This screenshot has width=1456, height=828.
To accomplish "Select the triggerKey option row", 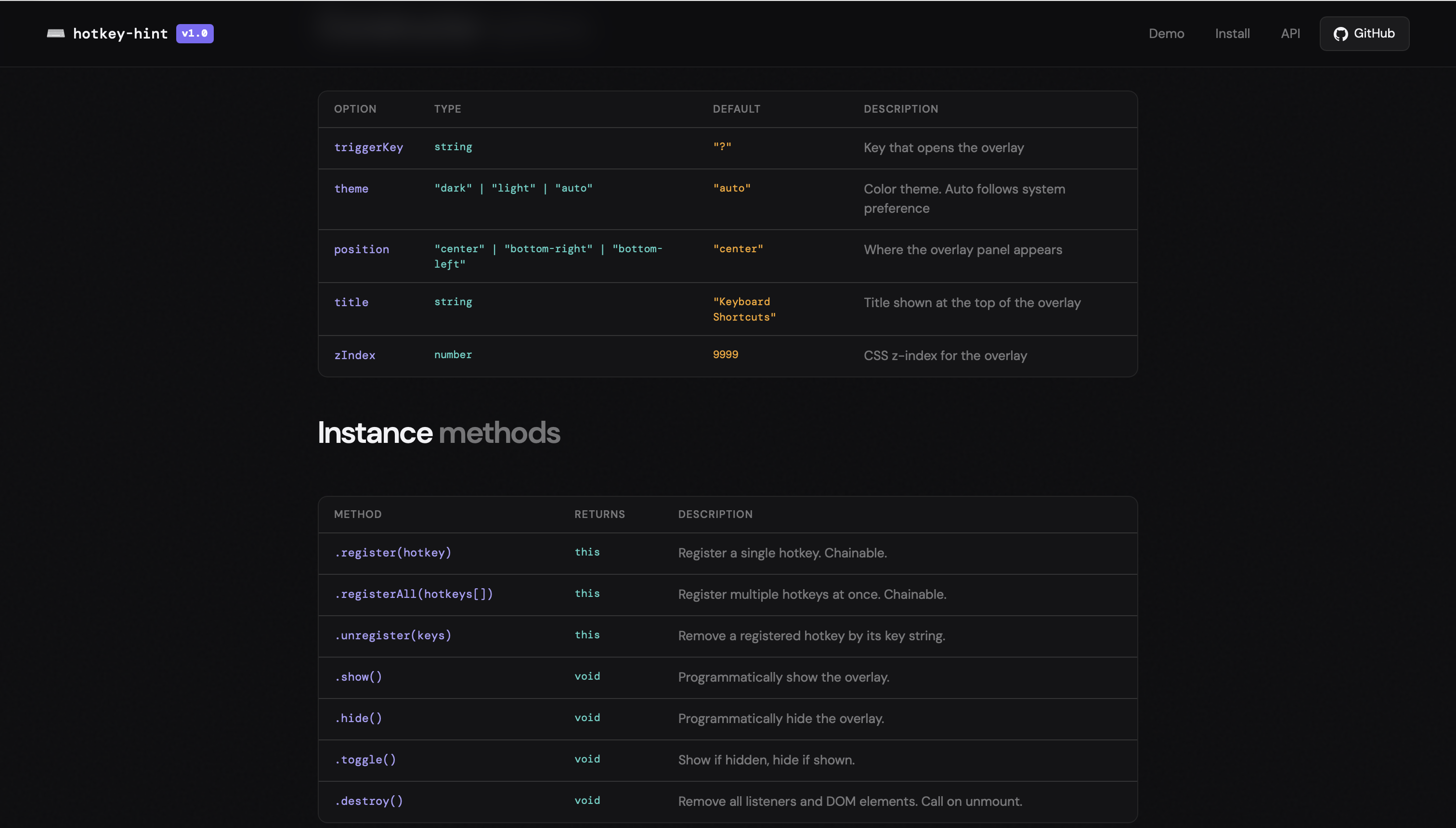I will pos(369,147).
